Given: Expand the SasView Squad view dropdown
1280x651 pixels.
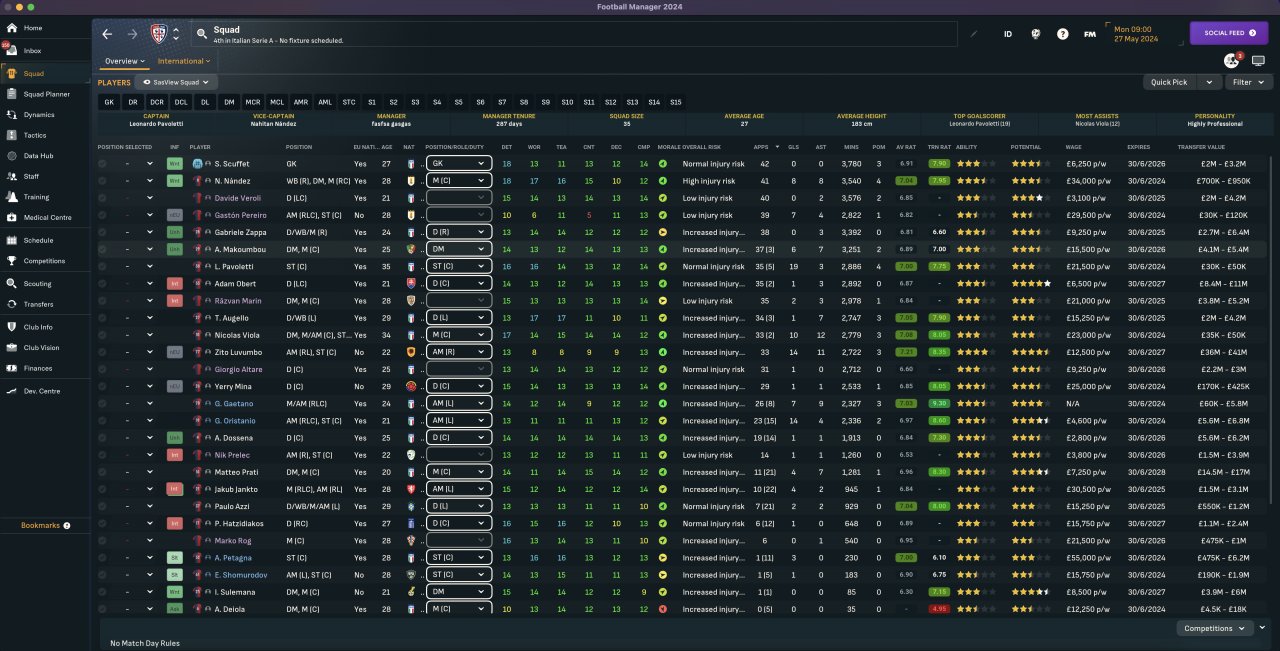Looking at the screenshot, I should [x=176, y=82].
